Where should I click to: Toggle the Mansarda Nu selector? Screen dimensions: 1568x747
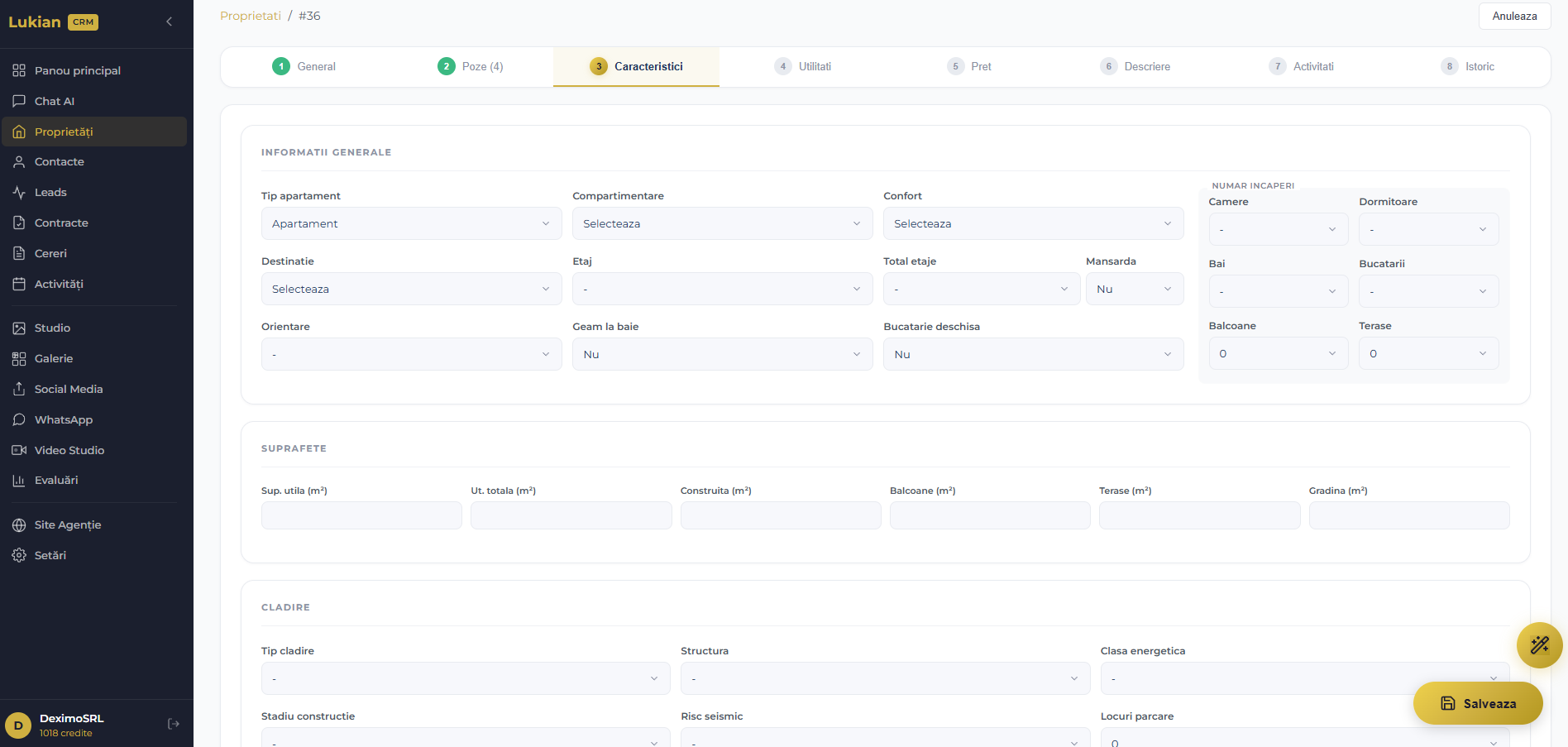tap(1134, 289)
